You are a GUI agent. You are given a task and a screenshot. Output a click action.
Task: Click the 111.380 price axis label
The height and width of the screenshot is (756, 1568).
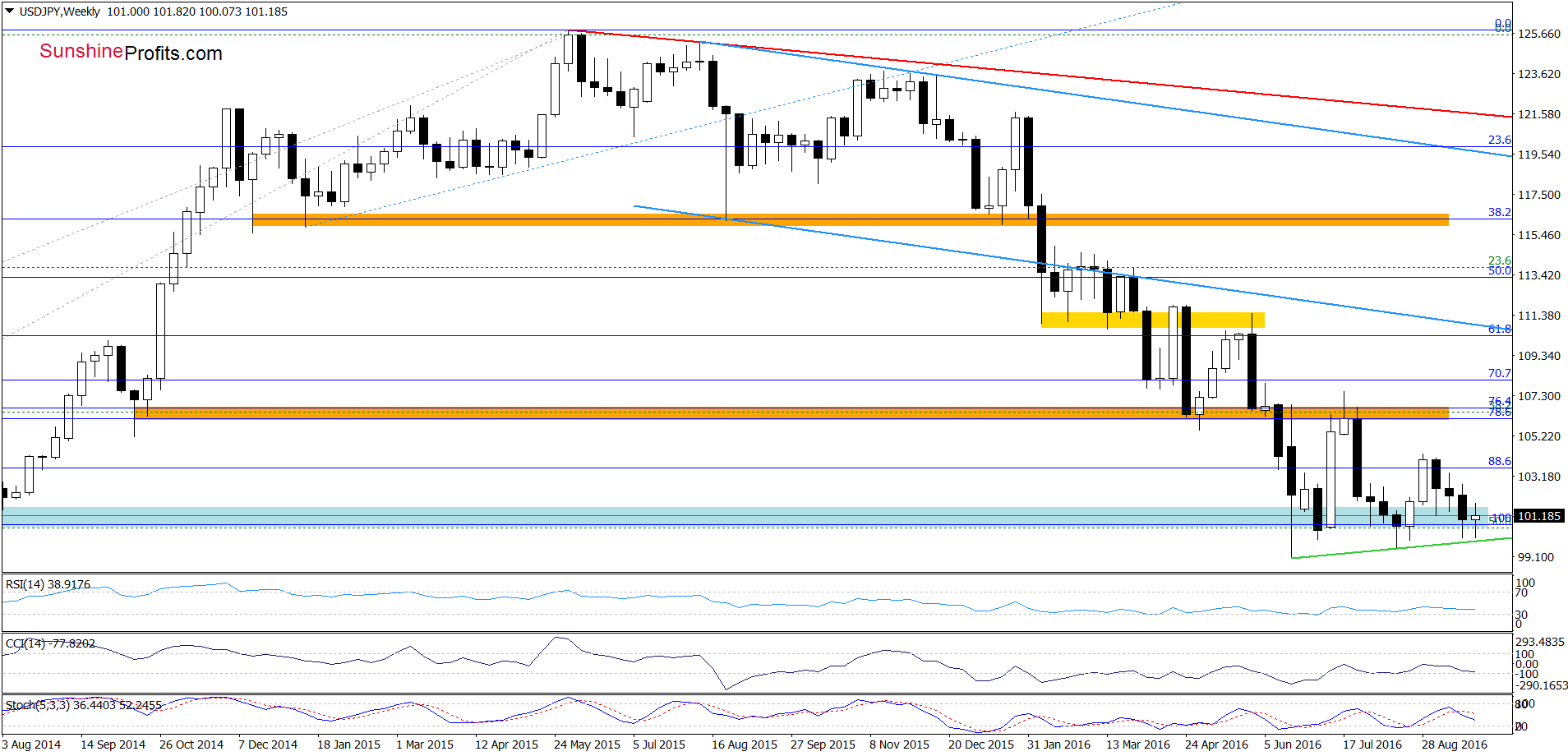[1539, 316]
